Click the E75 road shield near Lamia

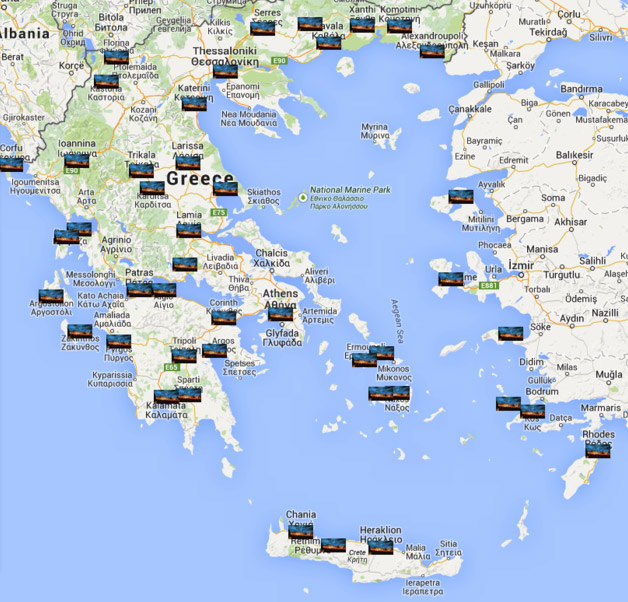coord(219,213)
